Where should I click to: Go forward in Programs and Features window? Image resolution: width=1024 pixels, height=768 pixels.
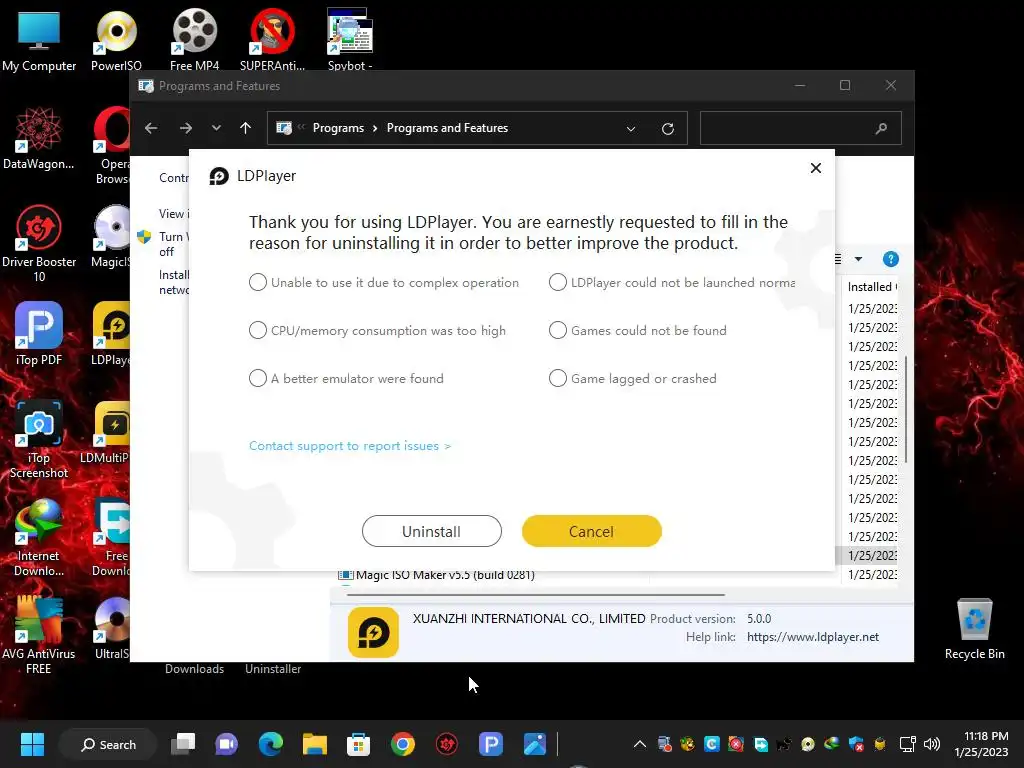coord(185,128)
